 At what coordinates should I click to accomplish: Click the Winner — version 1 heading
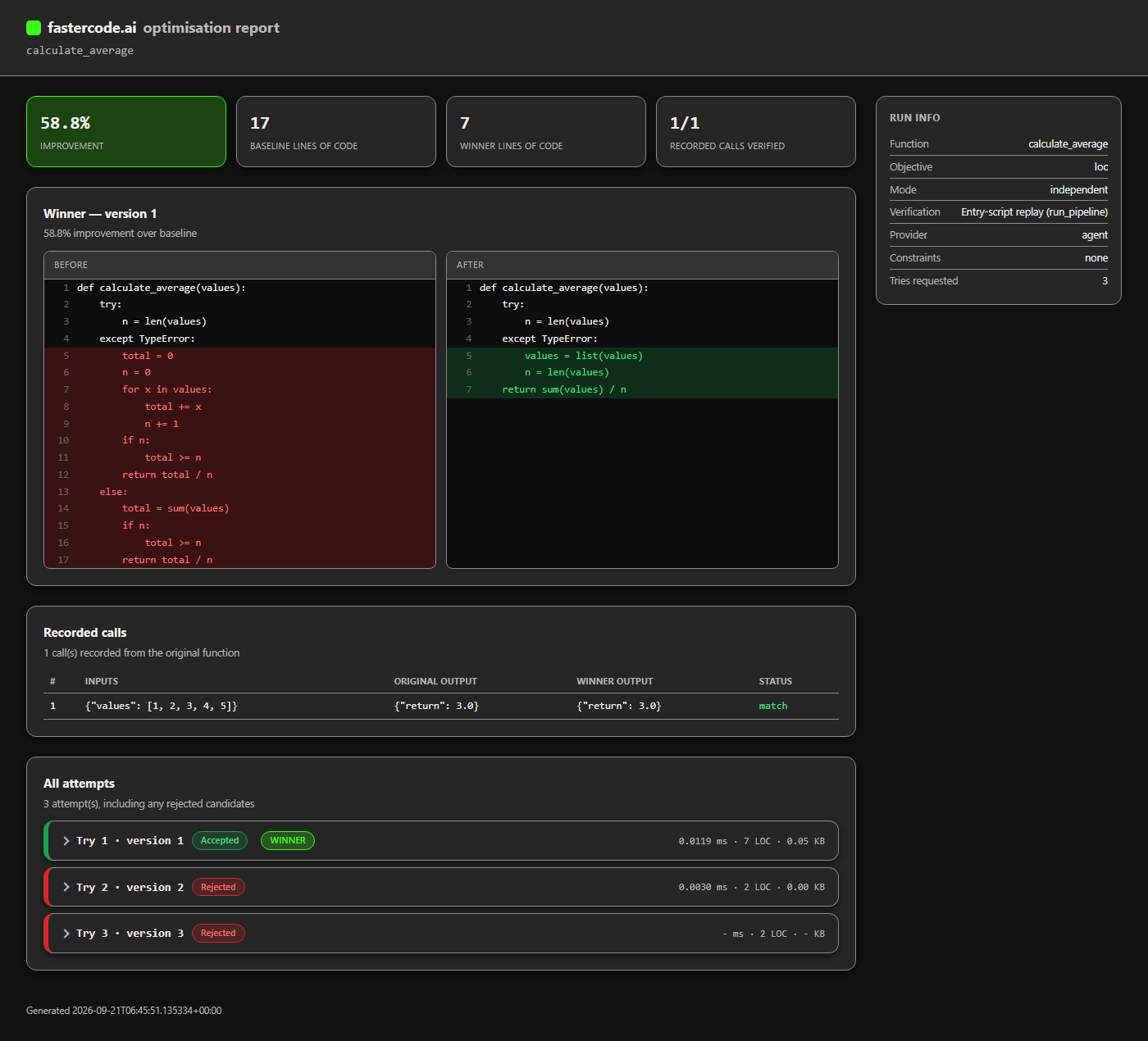(x=100, y=214)
